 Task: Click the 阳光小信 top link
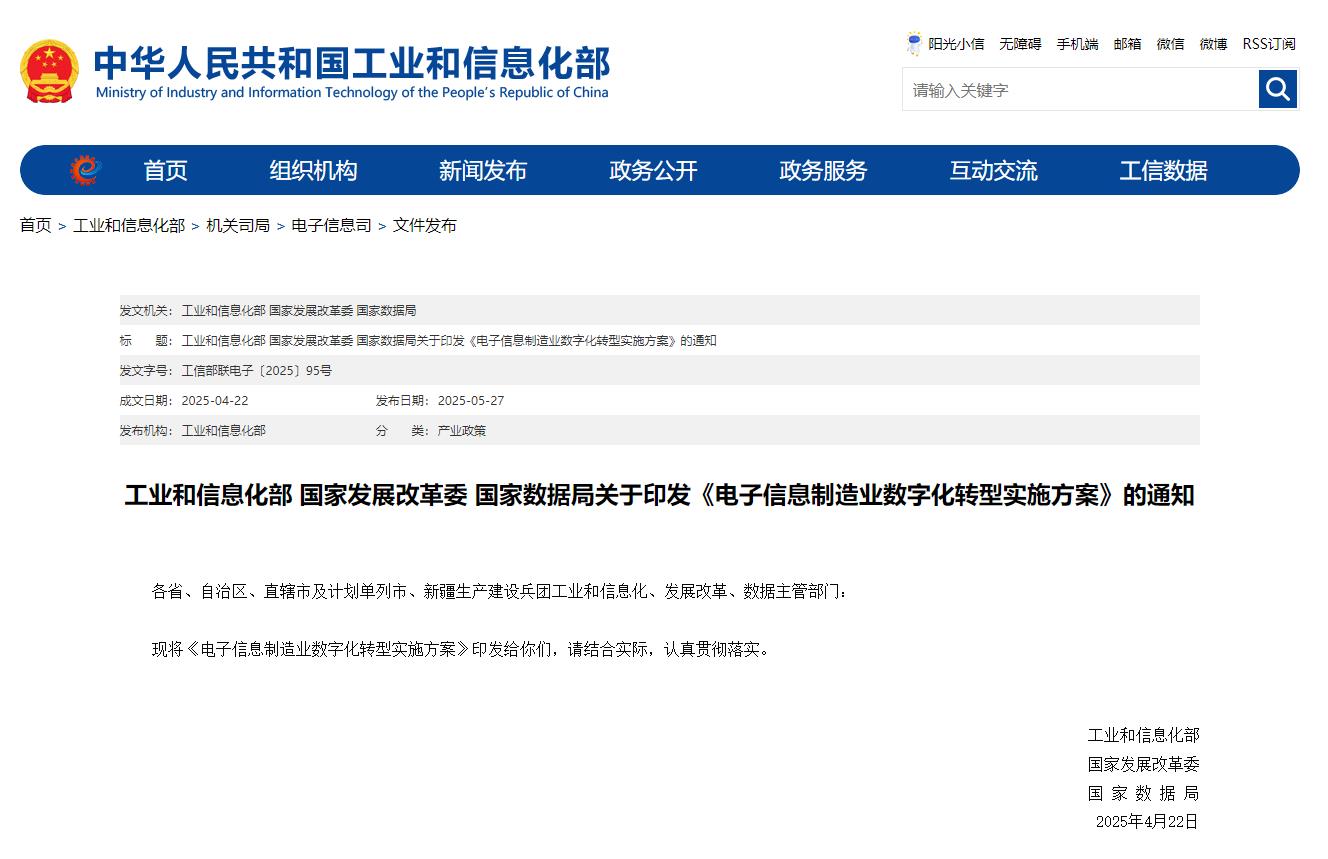pyautogui.click(x=956, y=44)
